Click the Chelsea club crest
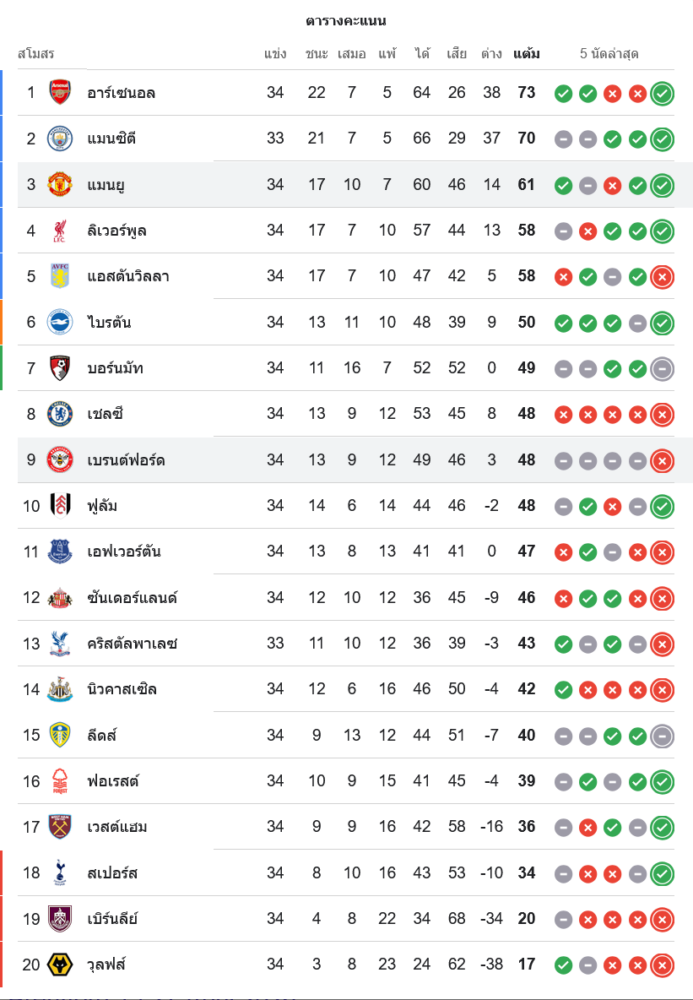693x1000 pixels. 60,414
